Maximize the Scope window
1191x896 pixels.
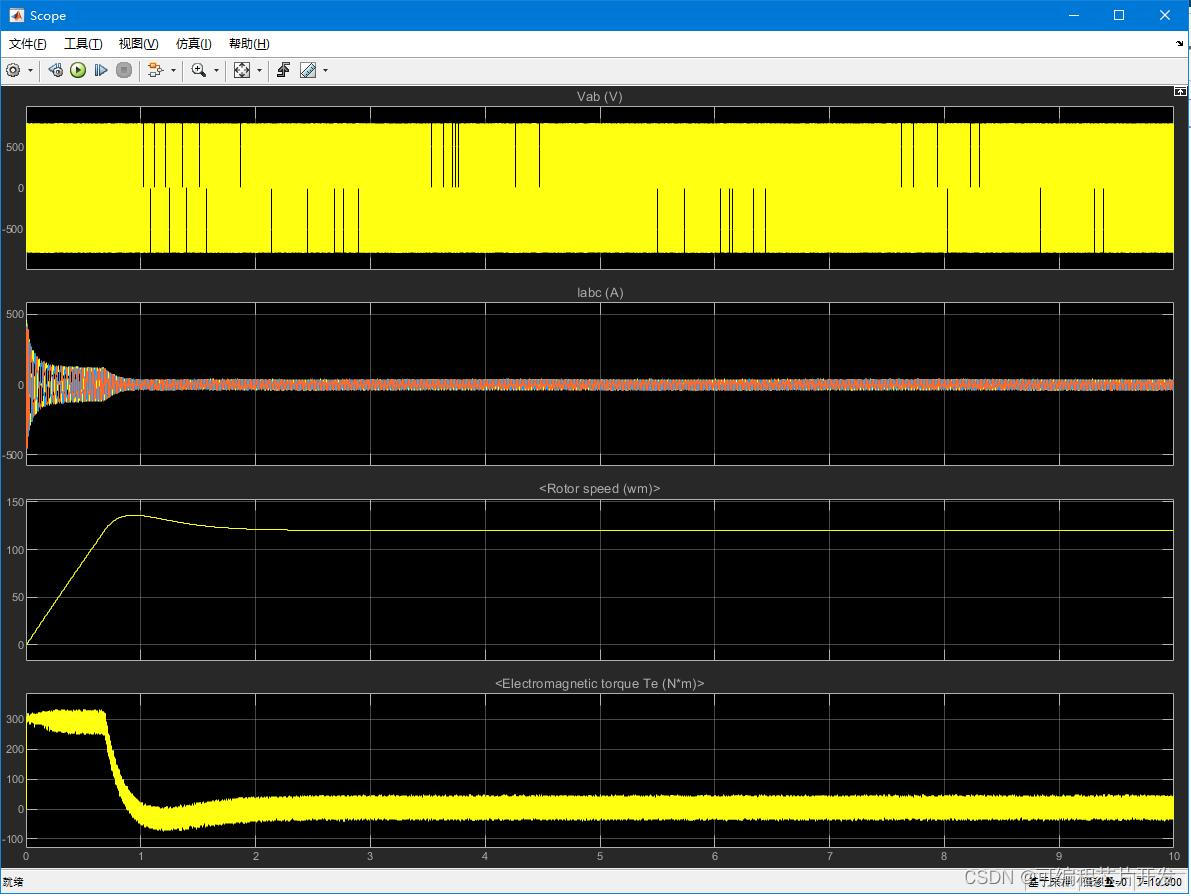pos(1119,15)
